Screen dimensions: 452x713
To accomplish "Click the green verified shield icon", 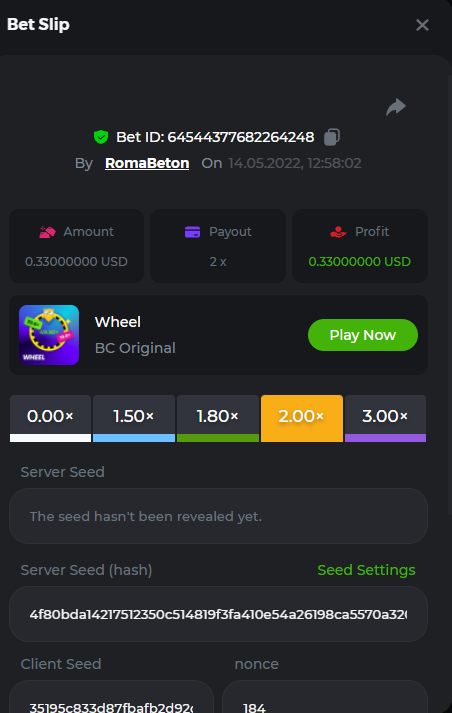I will (x=101, y=137).
